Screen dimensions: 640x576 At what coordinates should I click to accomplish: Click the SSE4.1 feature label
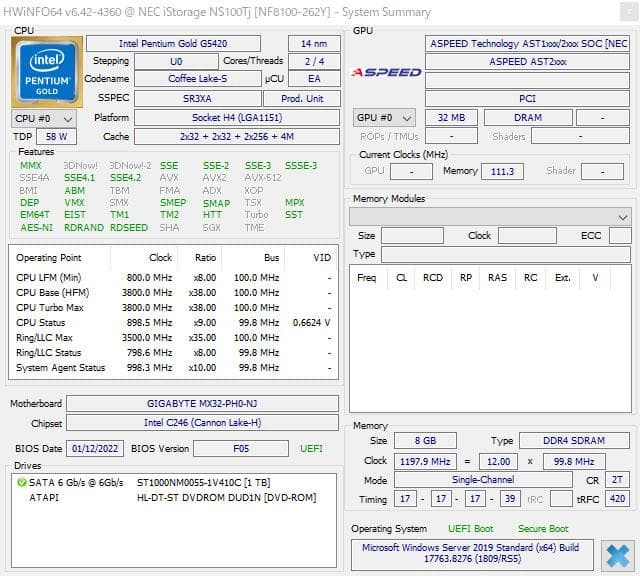(79, 178)
